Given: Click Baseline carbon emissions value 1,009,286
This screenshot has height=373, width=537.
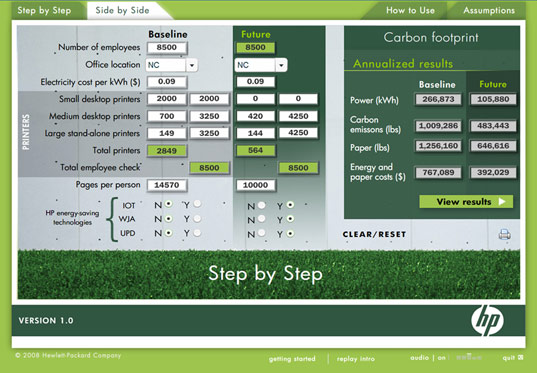Looking at the screenshot, I should tap(438, 126).
